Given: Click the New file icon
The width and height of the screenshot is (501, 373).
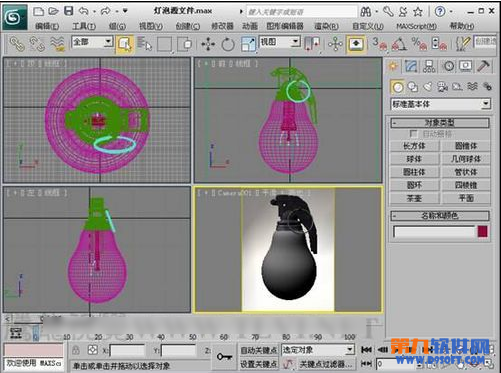Looking at the screenshot, I should [39, 11].
